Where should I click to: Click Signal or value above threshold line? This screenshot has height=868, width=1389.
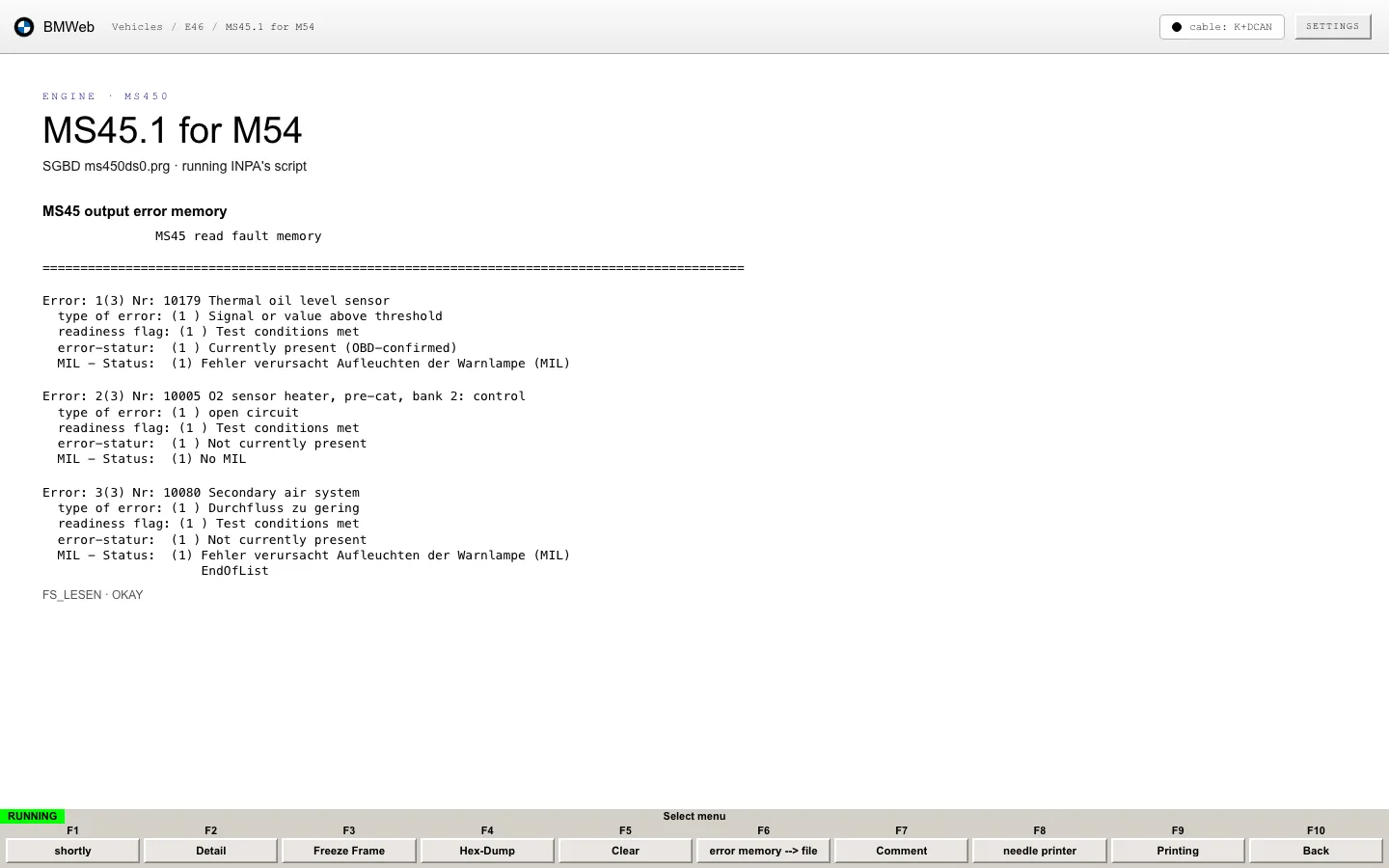click(250, 316)
